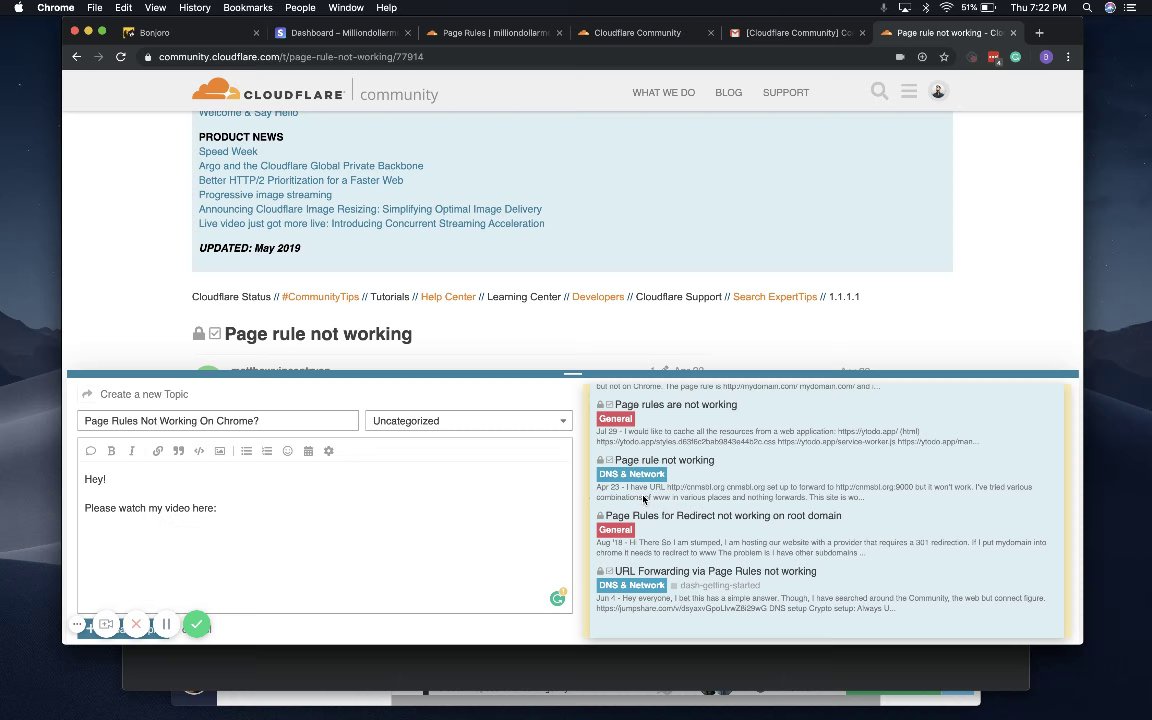The width and height of the screenshot is (1152, 720).
Task: Switch to Gmail Cloudflare Community tab
Action: (798, 33)
